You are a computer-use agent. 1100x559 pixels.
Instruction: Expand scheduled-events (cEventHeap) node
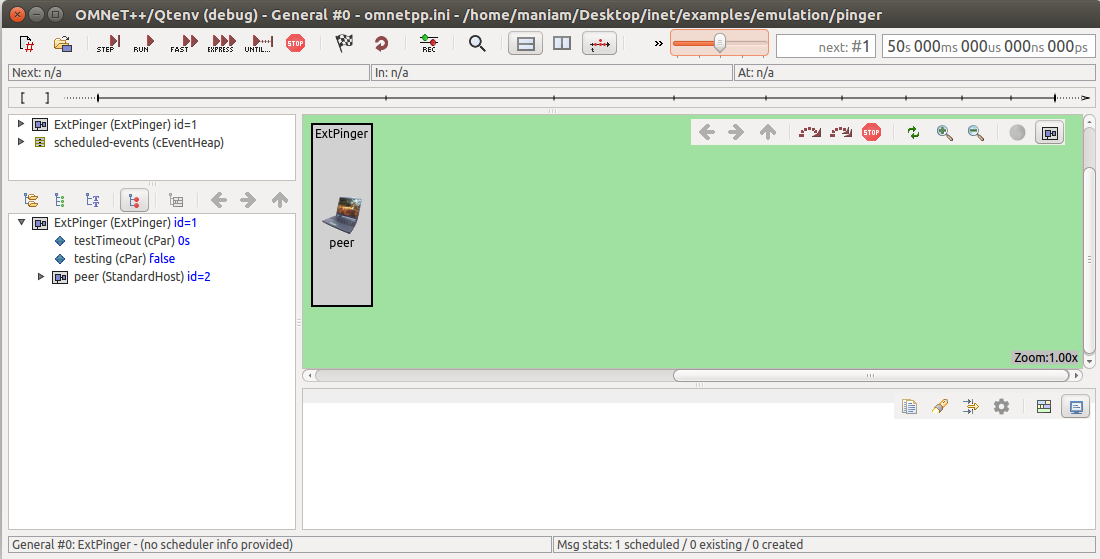[21, 142]
